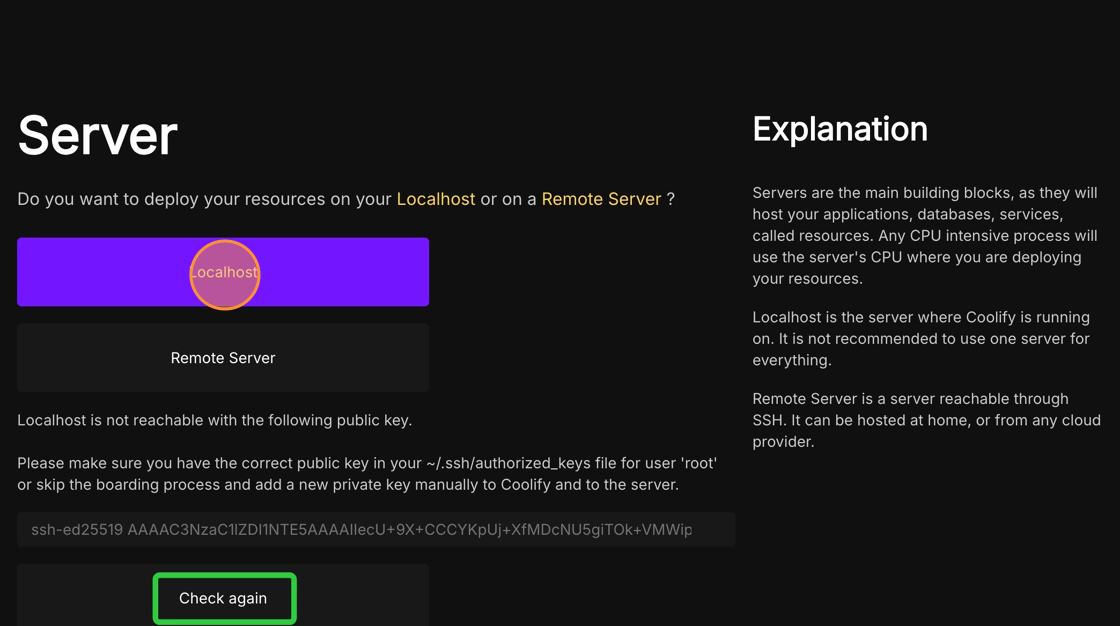Click the 'Localhost is not reachable' message
Viewport: 1120px width, 626px height.
coord(214,420)
